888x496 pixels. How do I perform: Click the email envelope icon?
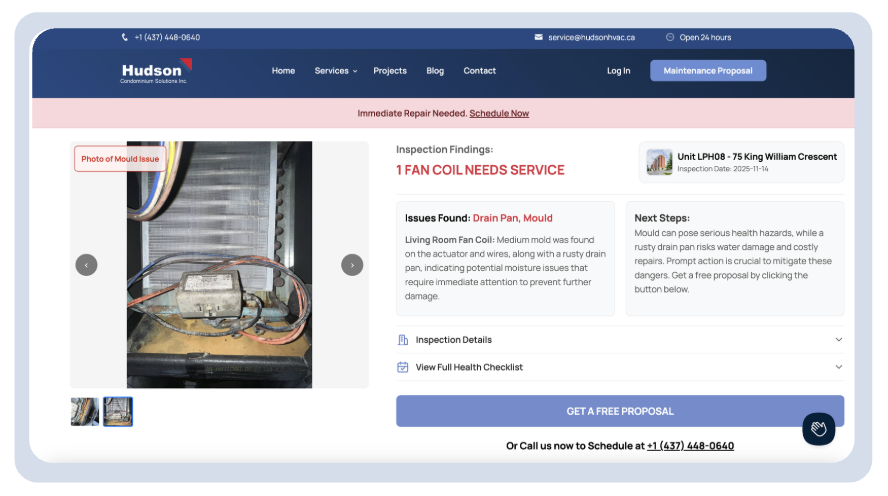coord(539,37)
